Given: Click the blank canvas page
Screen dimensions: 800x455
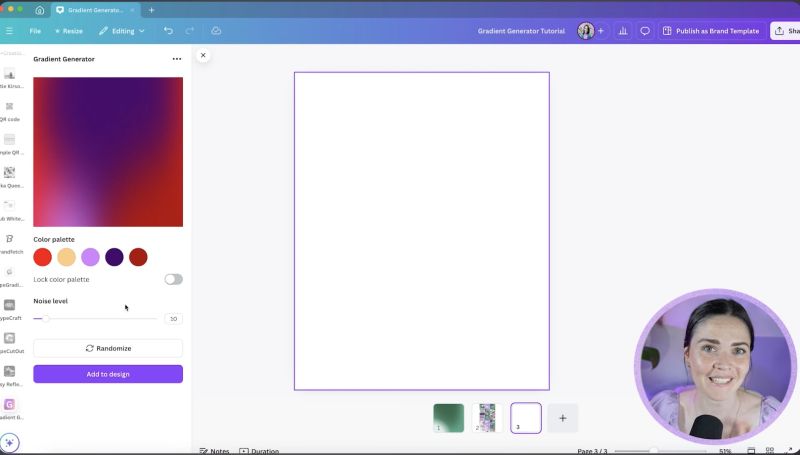Looking at the screenshot, I should point(422,231).
